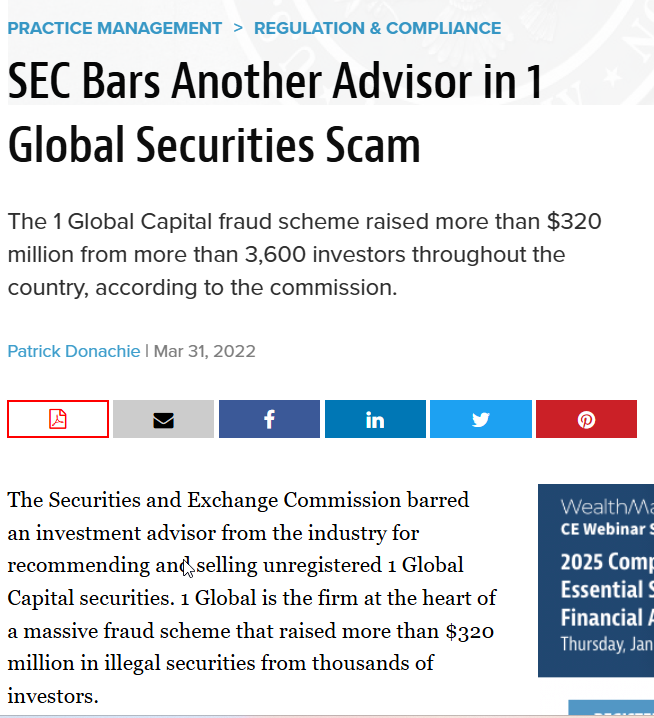Image resolution: width=654 pixels, height=718 pixels.
Task: Click the SEC Bars Another Advisor headline
Action: (x=275, y=113)
